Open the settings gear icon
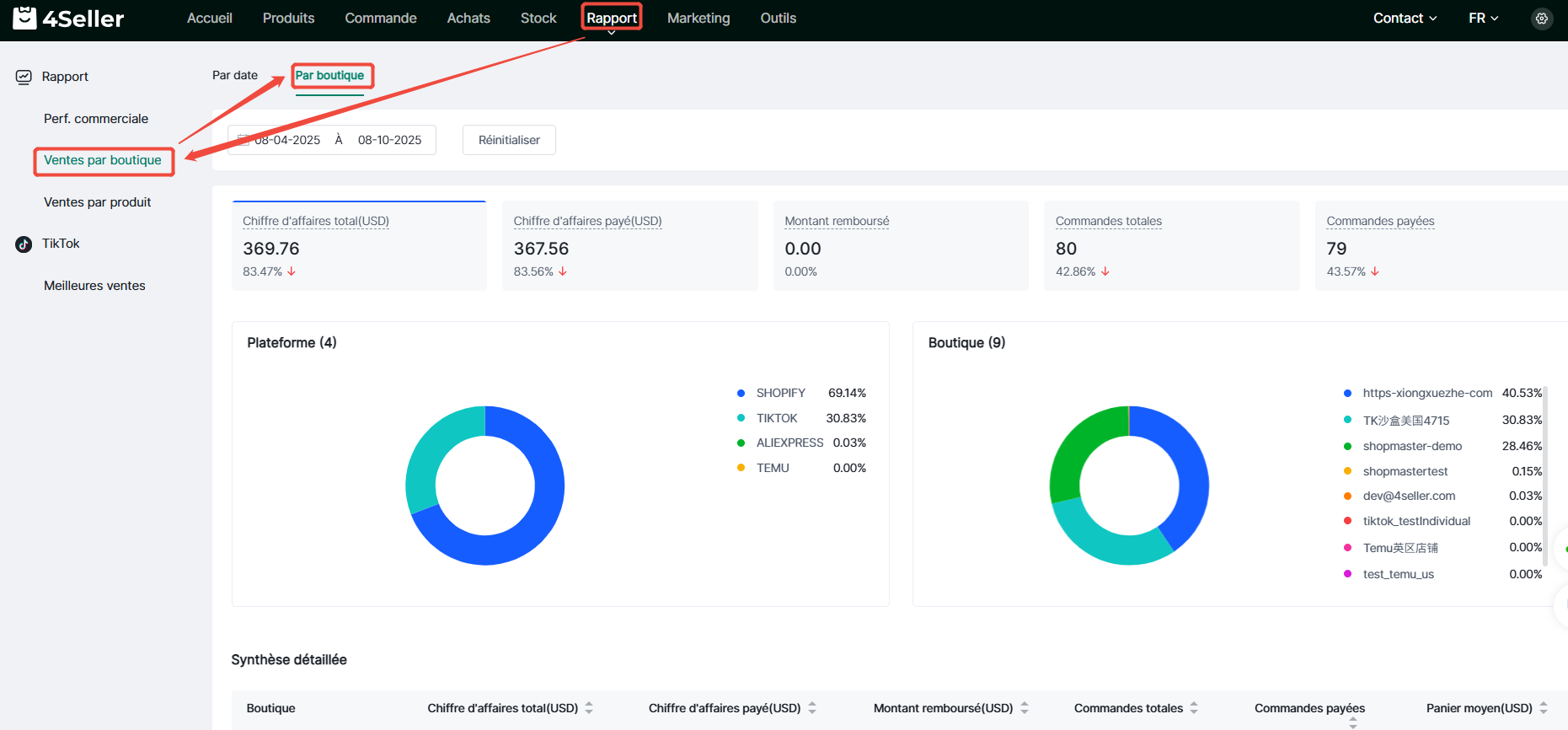Viewport: 1568px width, 730px height. click(1541, 19)
